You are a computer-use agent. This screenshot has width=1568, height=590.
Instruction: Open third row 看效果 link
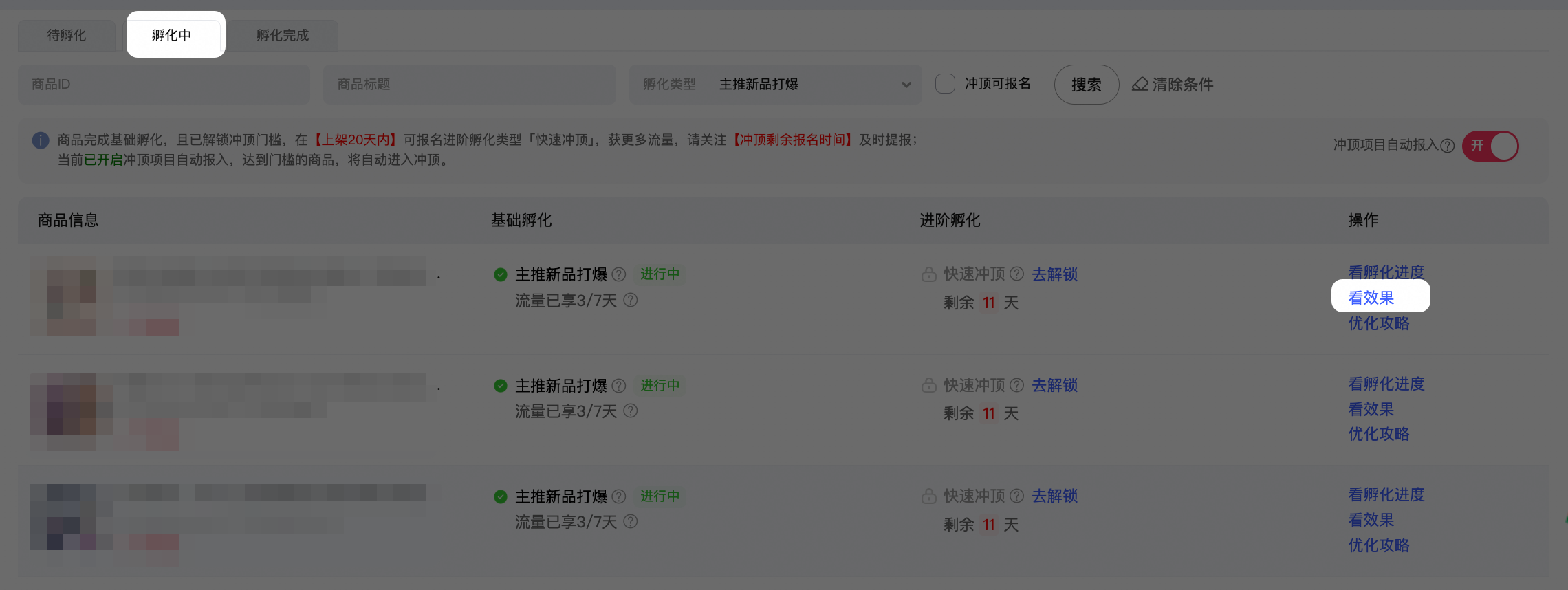1371,520
